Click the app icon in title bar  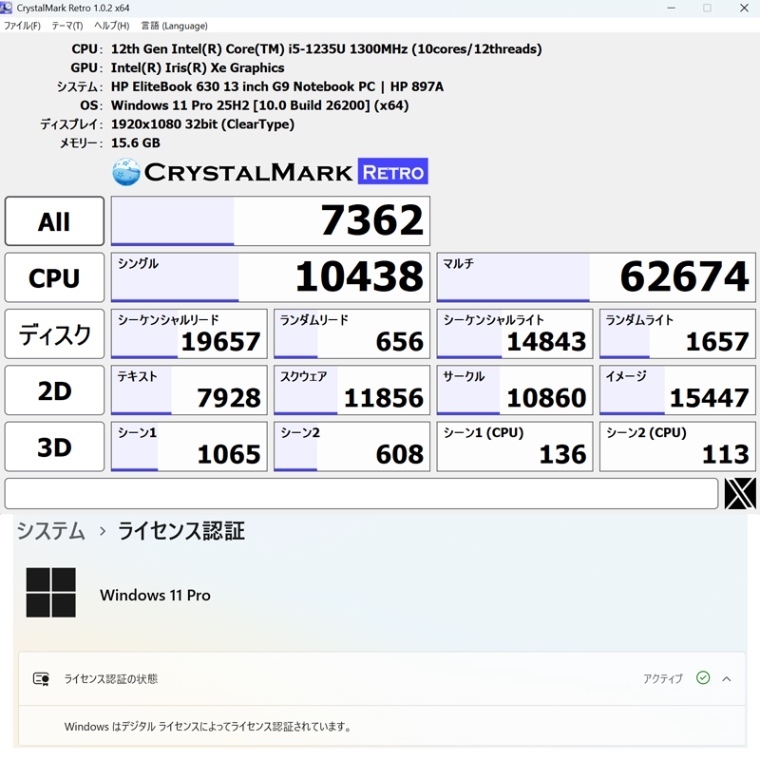click(x=6, y=8)
